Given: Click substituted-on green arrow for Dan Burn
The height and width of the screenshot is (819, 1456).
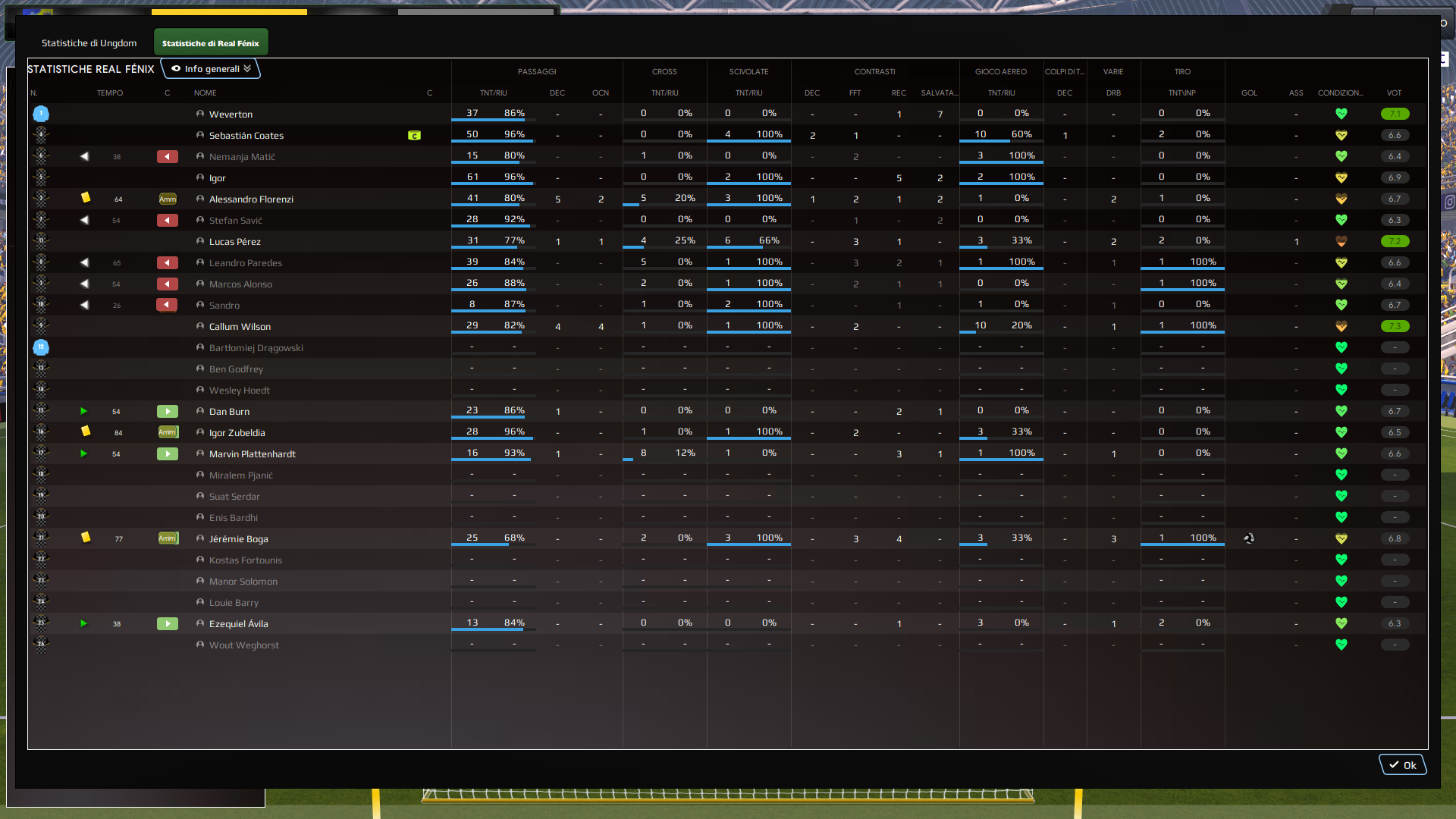Looking at the screenshot, I should coord(168,412).
